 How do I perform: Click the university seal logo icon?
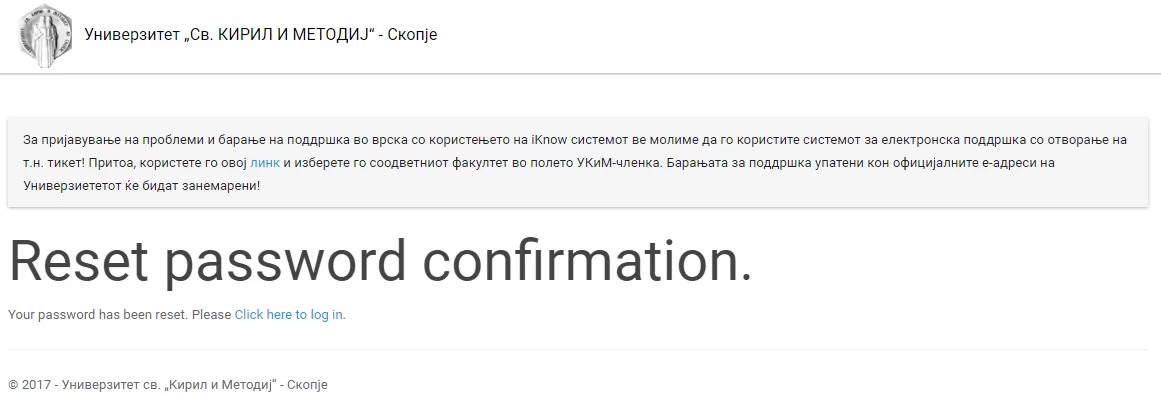click(46, 36)
